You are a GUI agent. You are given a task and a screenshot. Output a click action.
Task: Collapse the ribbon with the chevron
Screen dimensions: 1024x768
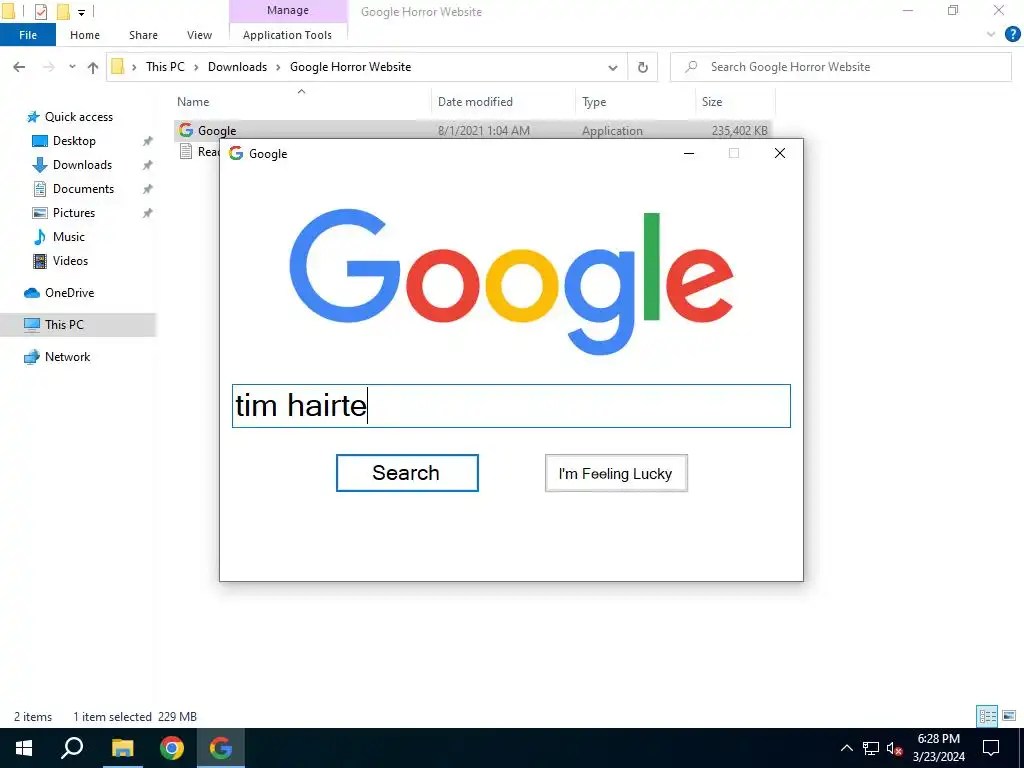coord(991,35)
